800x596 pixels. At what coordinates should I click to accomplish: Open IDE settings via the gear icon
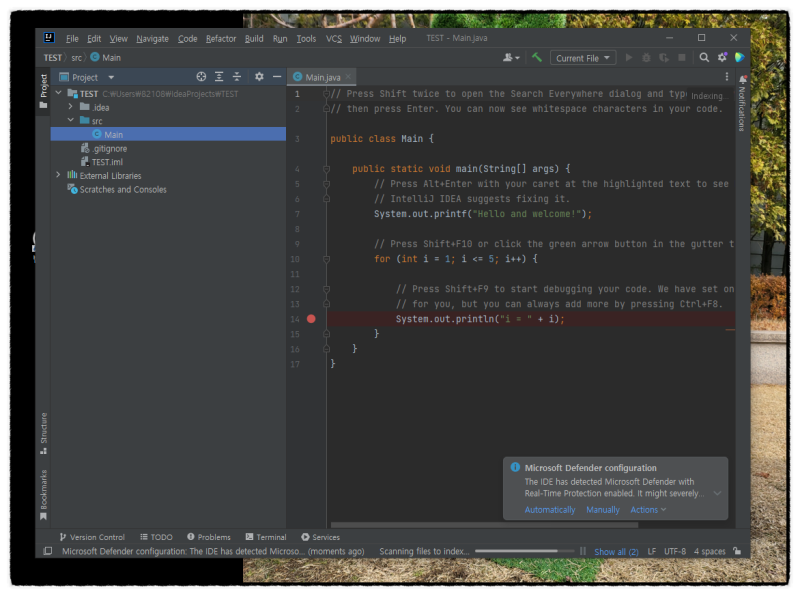coord(722,57)
